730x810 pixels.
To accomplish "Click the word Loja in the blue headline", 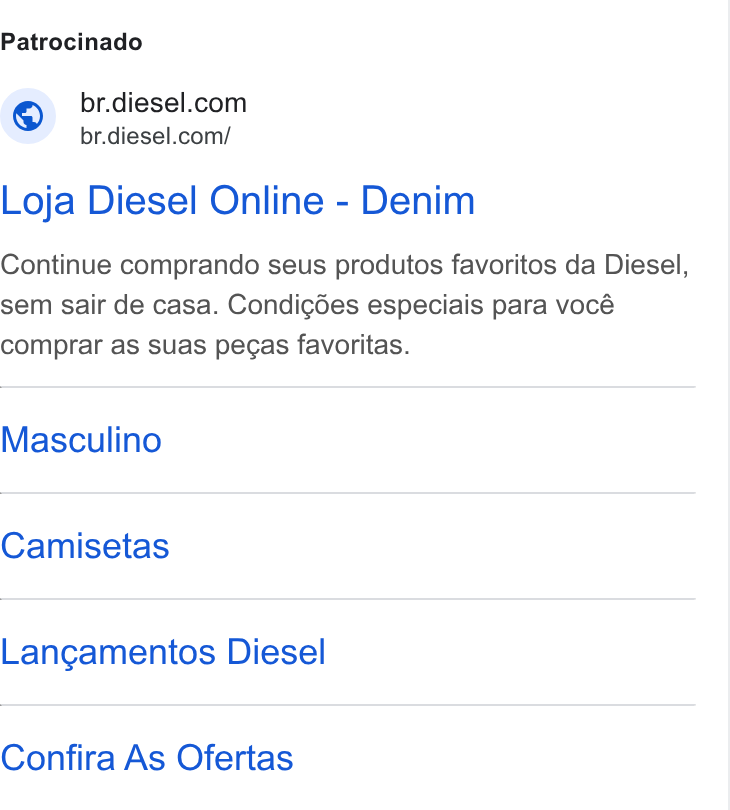I will point(38,202).
